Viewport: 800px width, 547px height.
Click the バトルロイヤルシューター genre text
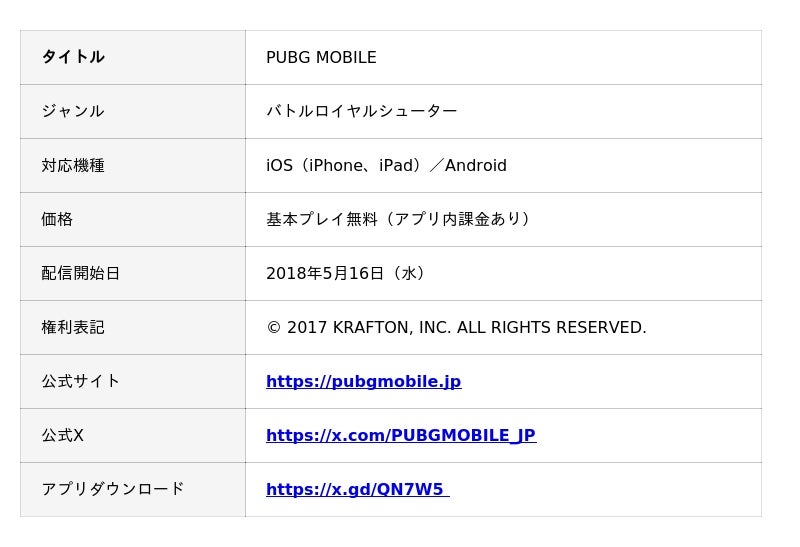(361, 111)
